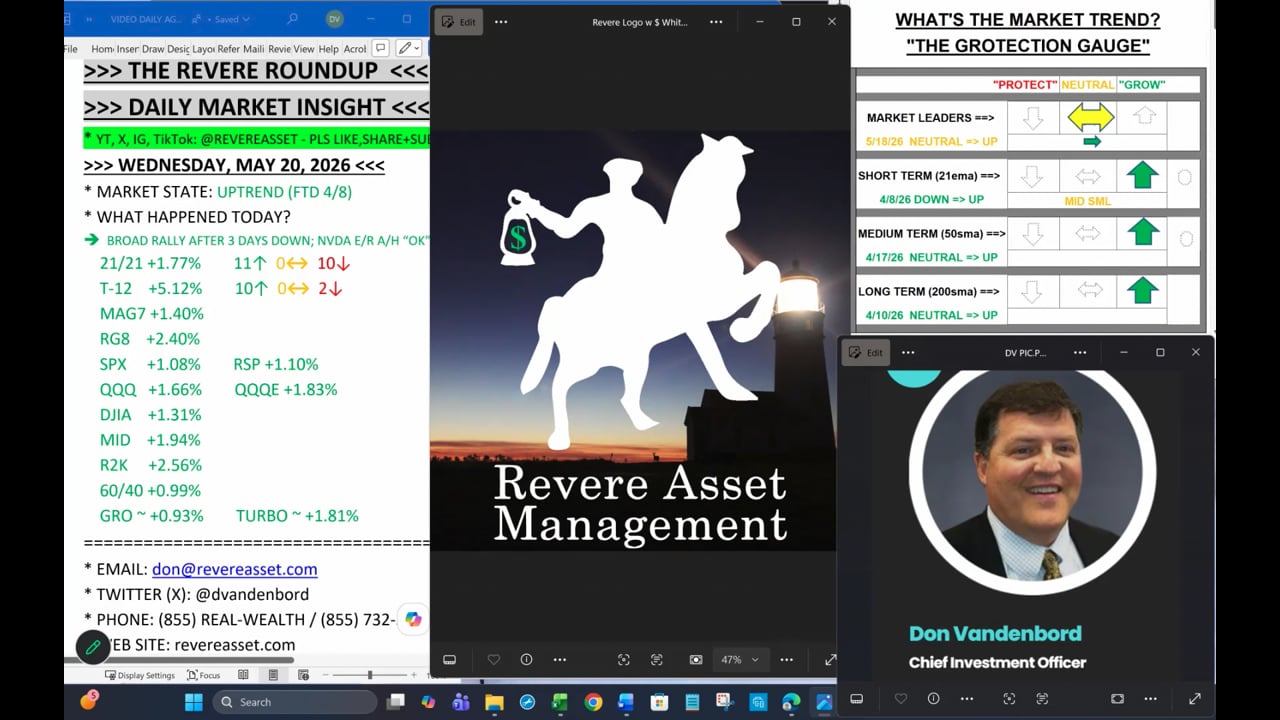Enter full screen in the DV PIC window
The image size is (1280, 720).
(1194, 699)
